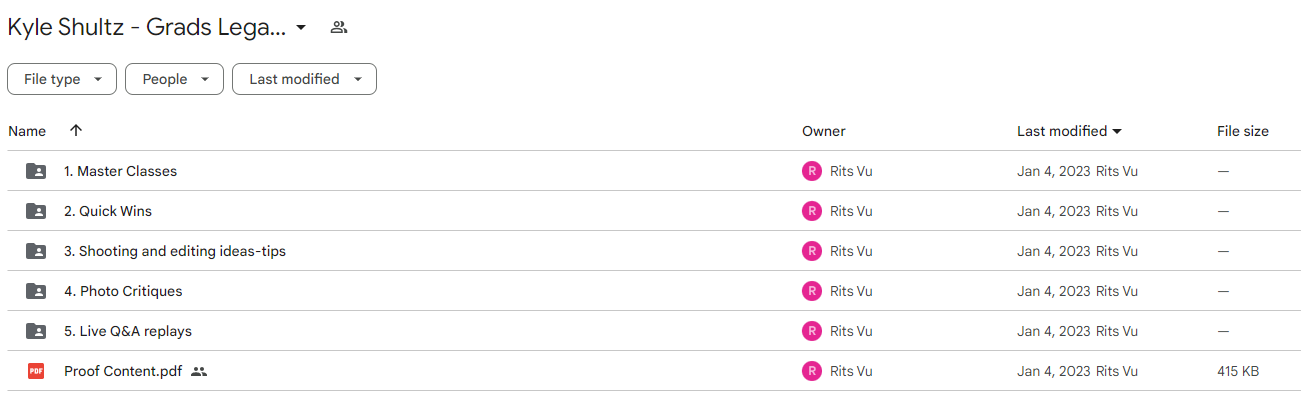
Task: Click the shared people icon beside the folder title
Action: pos(339,28)
